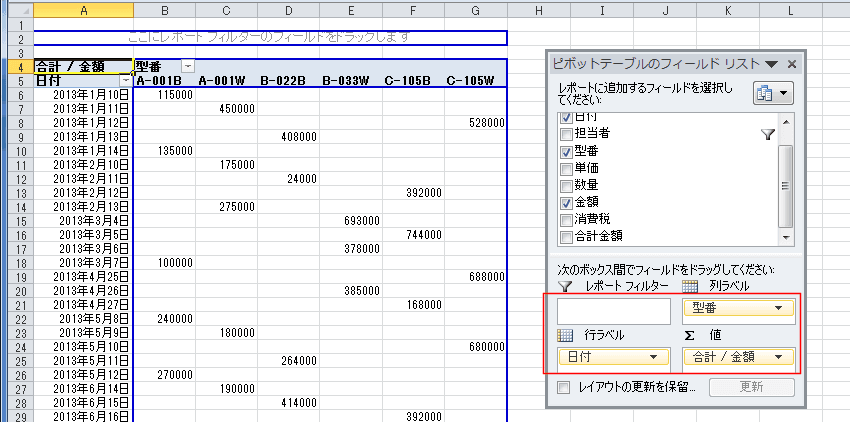
Task: Click the field list scrollbar thumb
Action: coord(785,186)
